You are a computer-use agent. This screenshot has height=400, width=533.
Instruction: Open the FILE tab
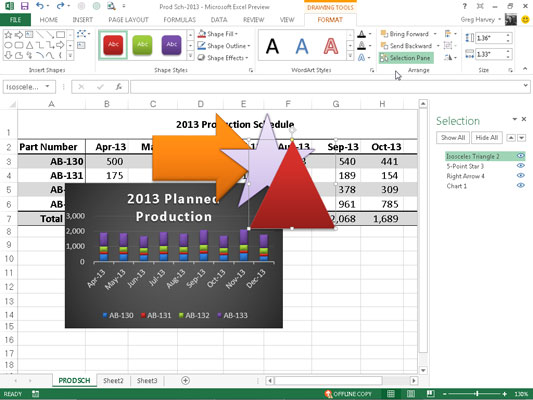15,20
